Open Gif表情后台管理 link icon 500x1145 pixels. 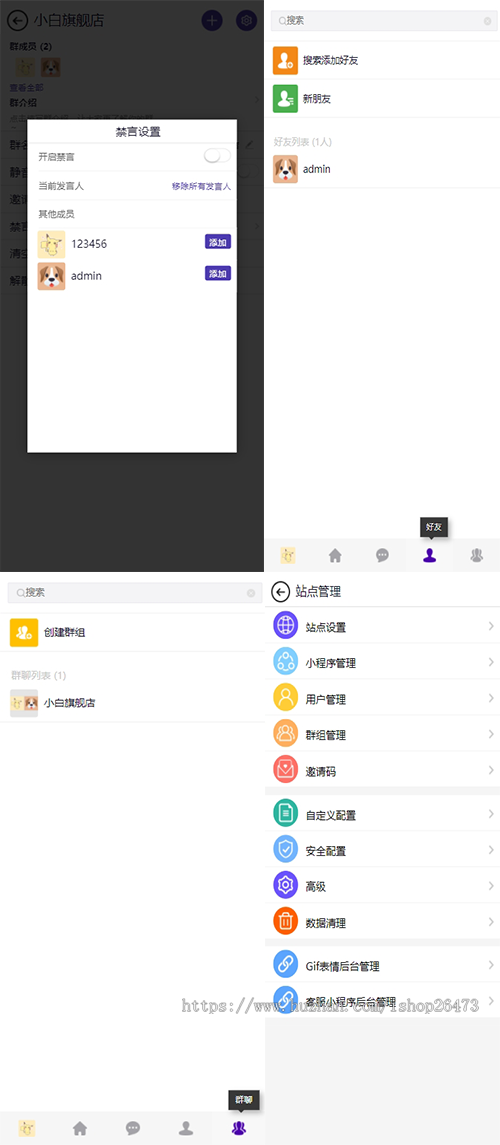(285, 964)
